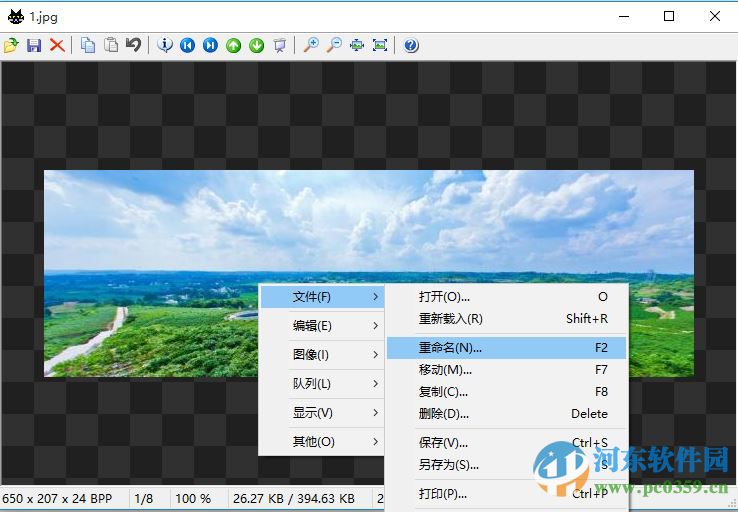
Task: Toggle fullscreen view icon
Action: tap(380, 45)
